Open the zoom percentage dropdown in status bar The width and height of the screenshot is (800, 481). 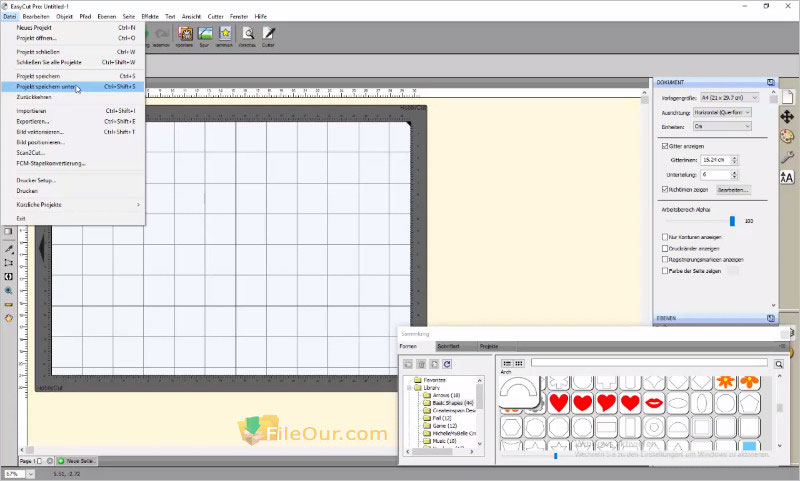pyautogui.click(x=31, y=474)
